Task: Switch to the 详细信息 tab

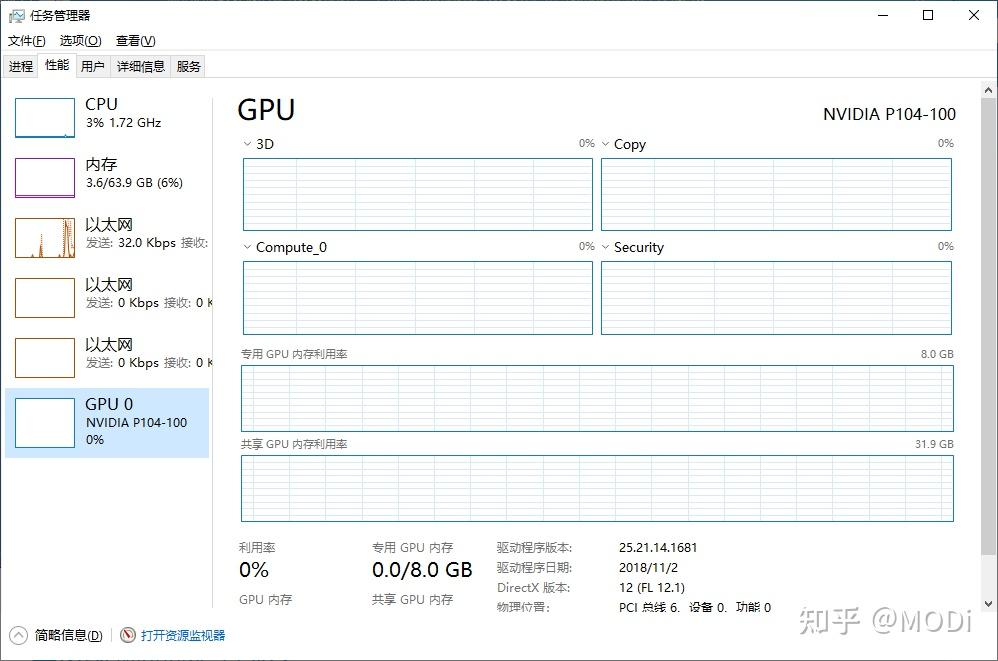Action: pos(140,67)
